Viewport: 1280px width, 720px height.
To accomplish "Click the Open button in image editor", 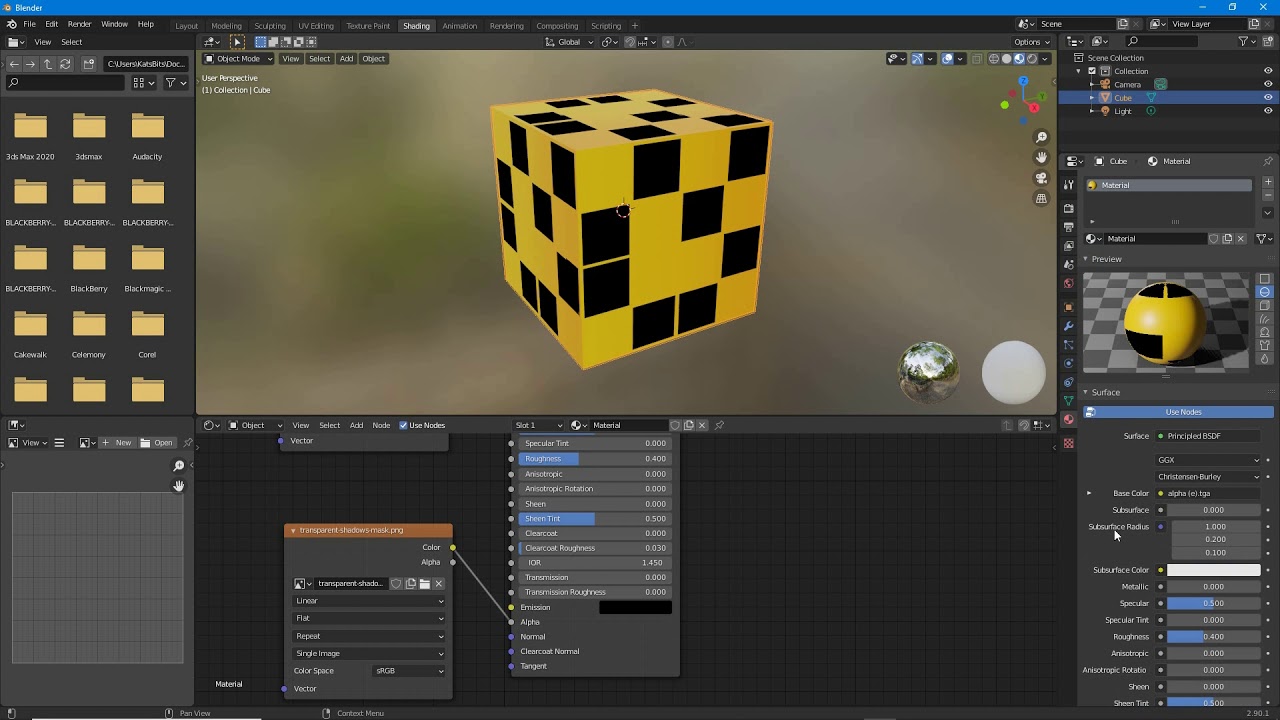I will 157,442.
